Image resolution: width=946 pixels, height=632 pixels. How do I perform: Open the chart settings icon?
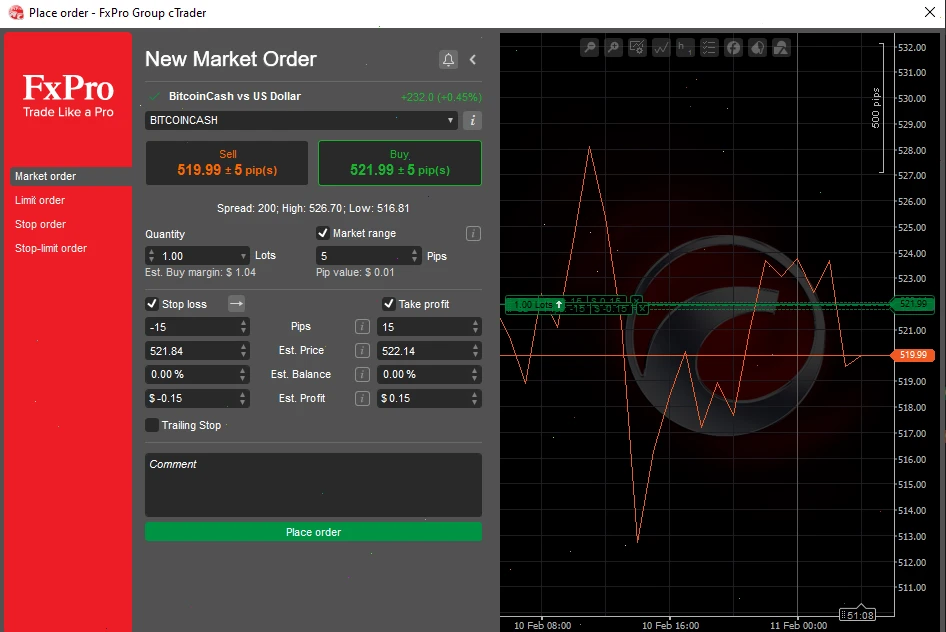point(637,47)
